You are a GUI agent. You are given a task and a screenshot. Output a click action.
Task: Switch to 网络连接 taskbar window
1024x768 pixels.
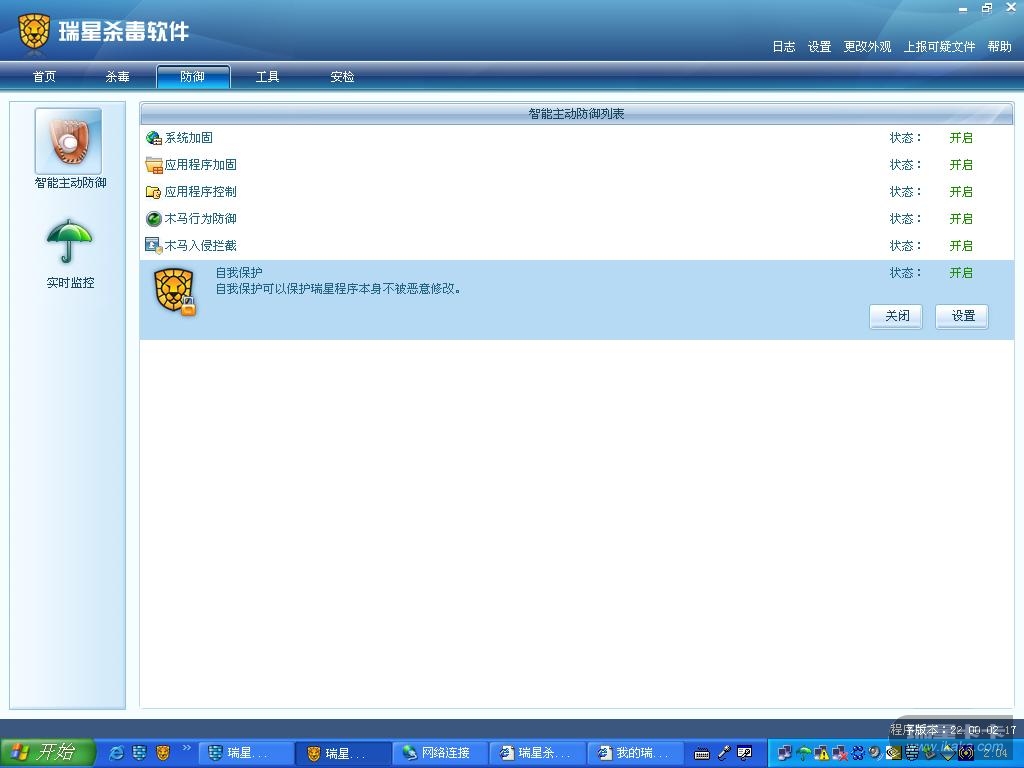441,753
